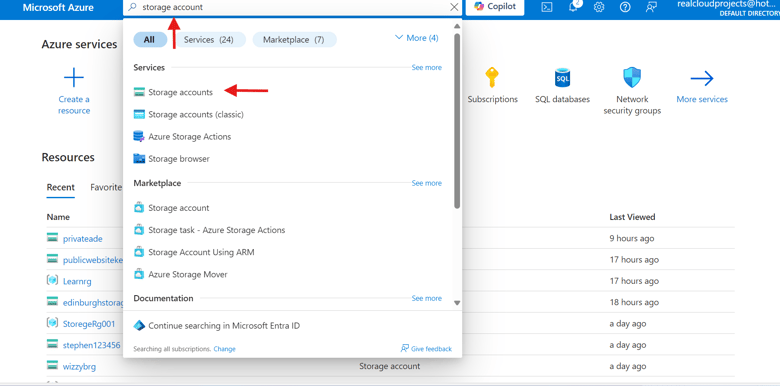The height and width of the screenshot is (386, 780).
Task: Click the More services arrow icon
Action: tap(702, 78)
